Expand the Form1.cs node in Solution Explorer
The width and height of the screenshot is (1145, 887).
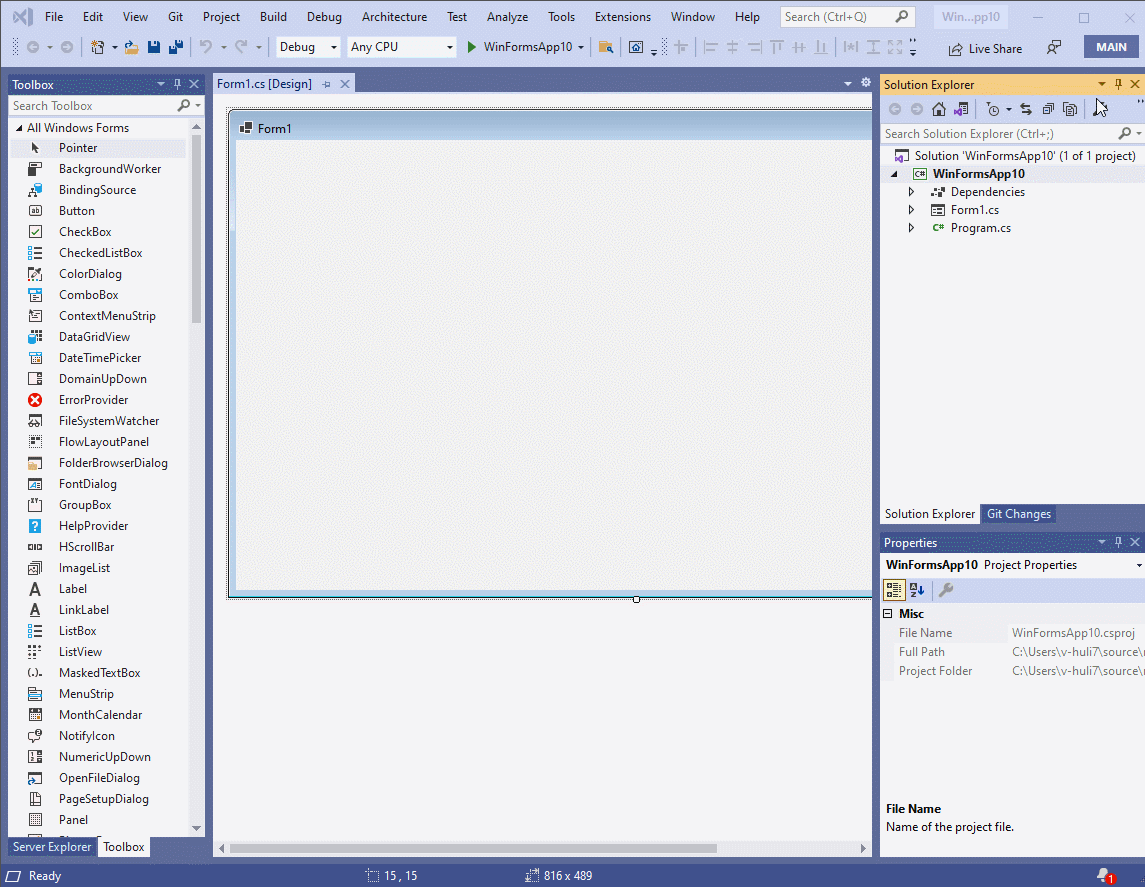[x=910, y=209]
